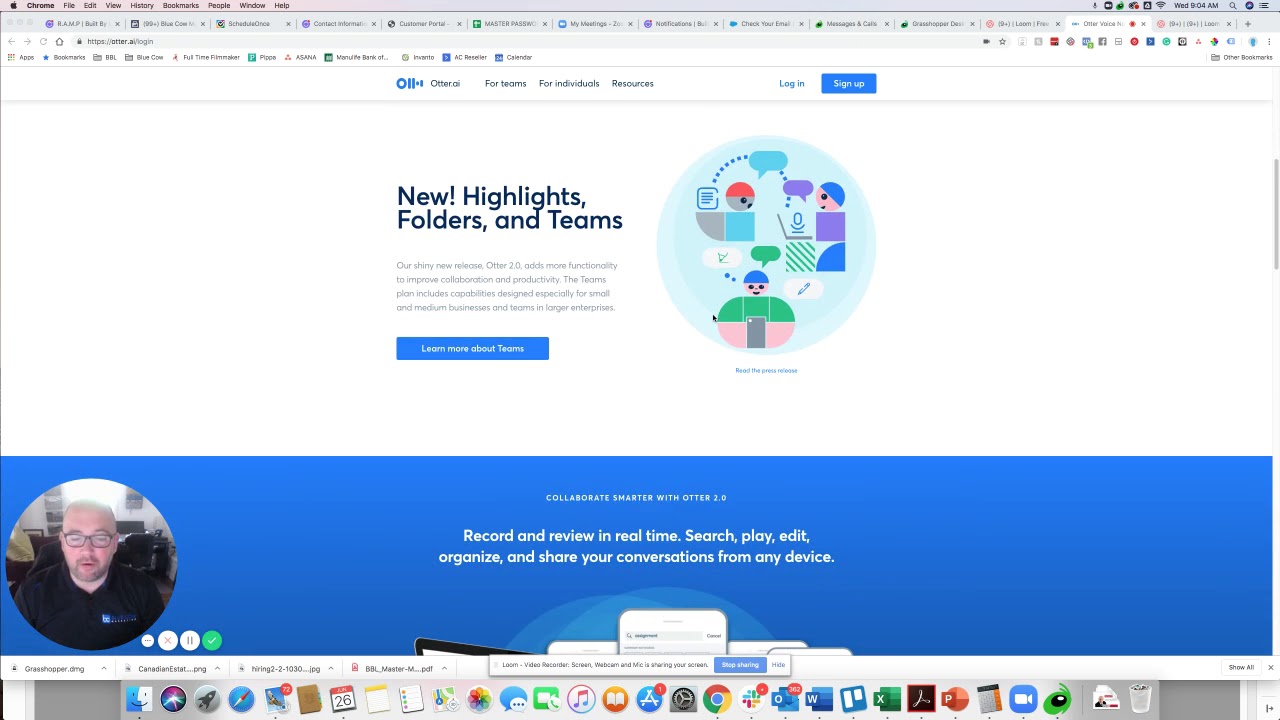Viewport: 1280px width, 720px height.
Task: Open the Resources nav item
Action: [632, 83]
